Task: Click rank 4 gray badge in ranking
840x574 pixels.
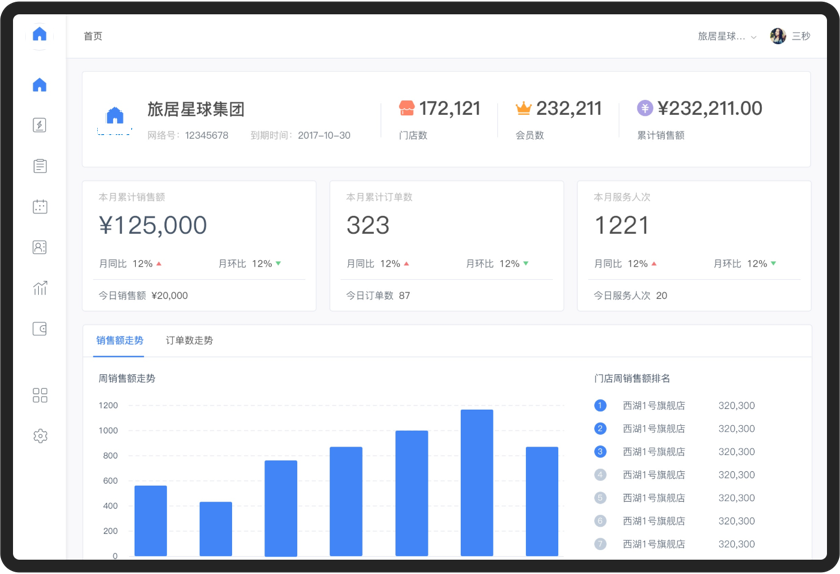Action: (x=601, y=475)
